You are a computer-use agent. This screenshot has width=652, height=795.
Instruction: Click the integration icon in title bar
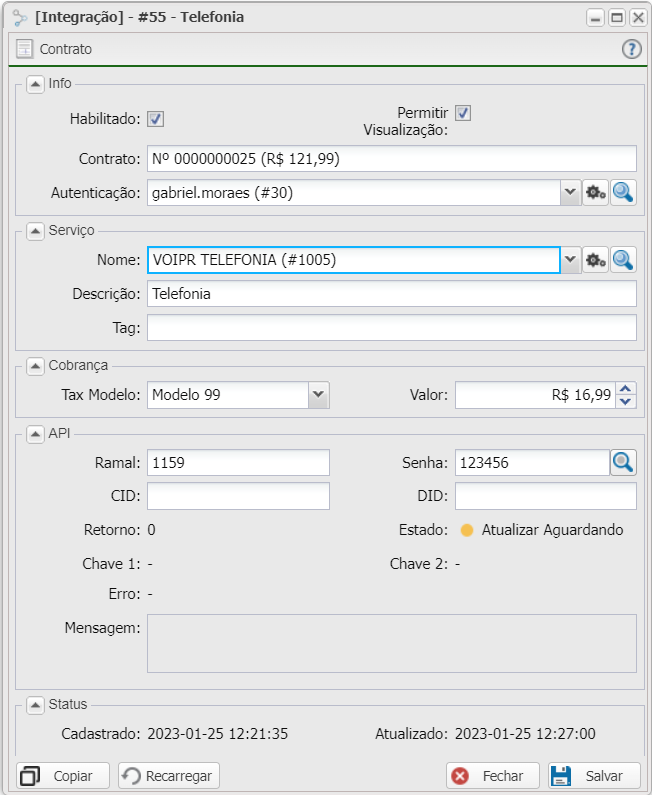[x=20, y=17]
